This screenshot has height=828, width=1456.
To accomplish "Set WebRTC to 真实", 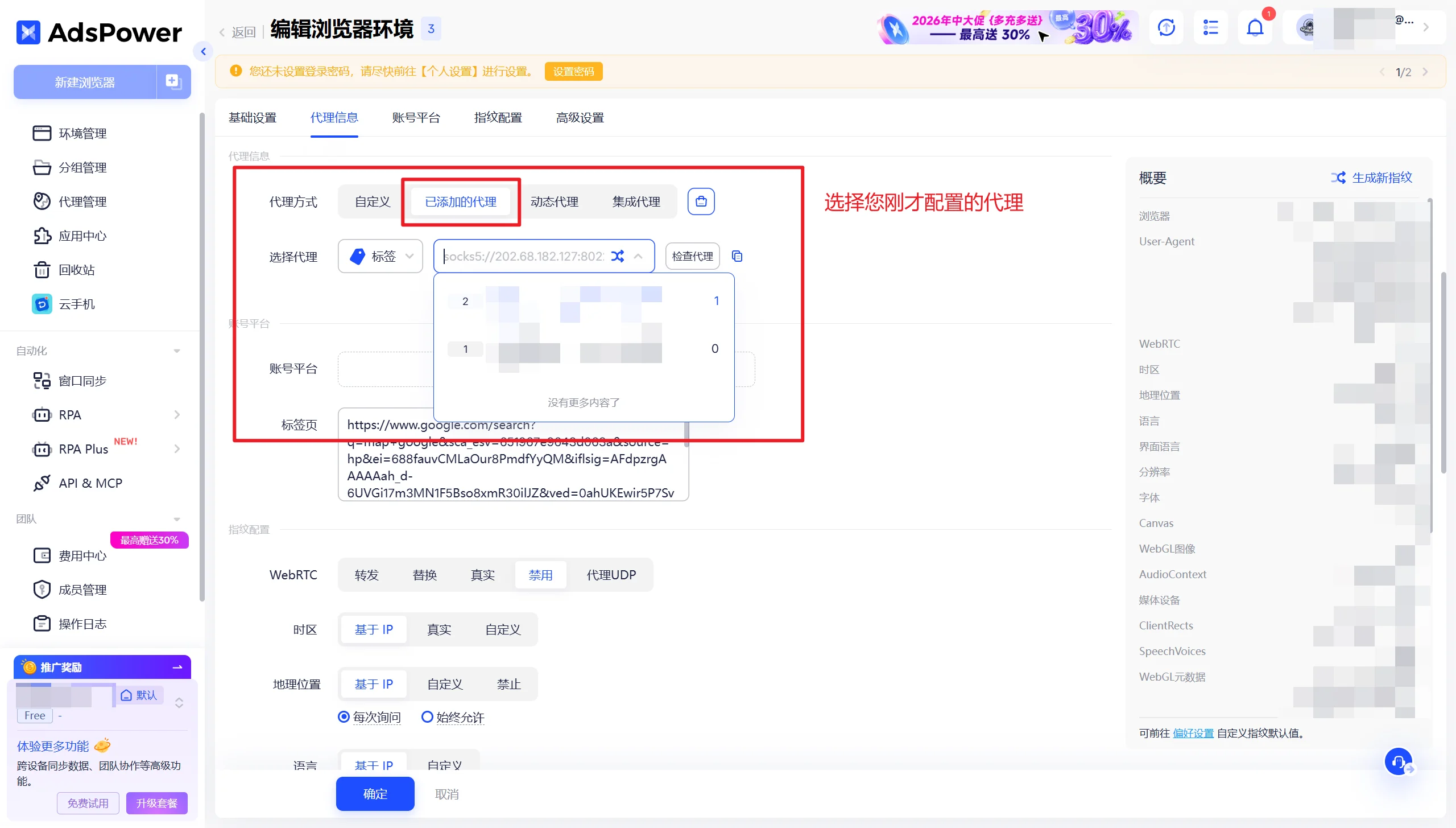I will pos(483,575).
